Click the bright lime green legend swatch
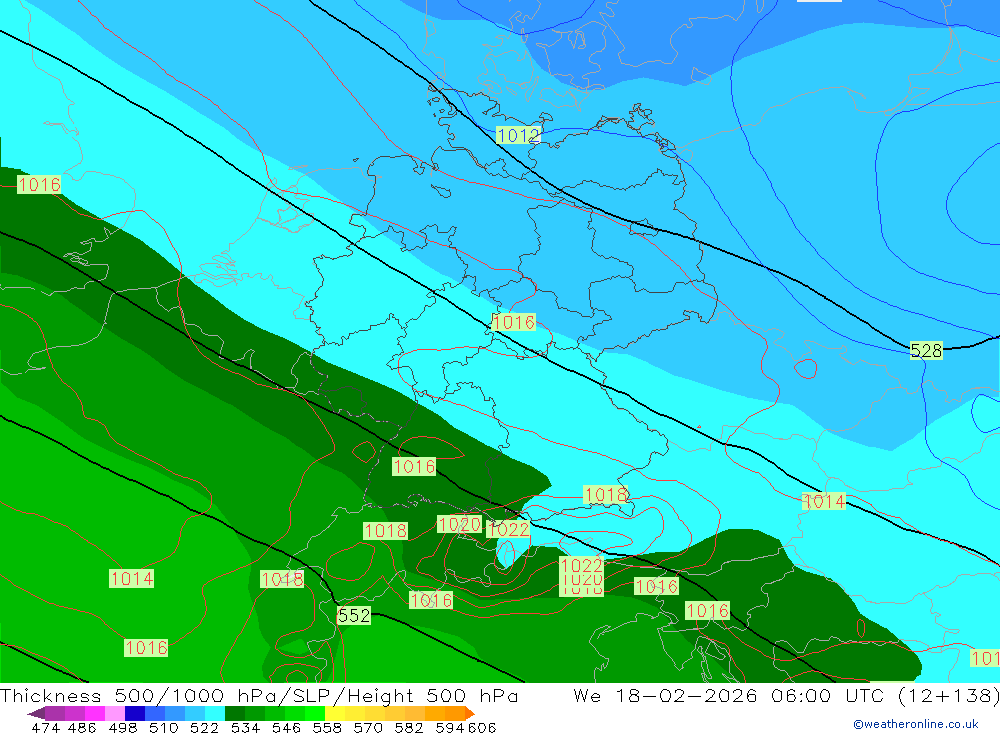 pyautogui.click(x=315, y=713)
